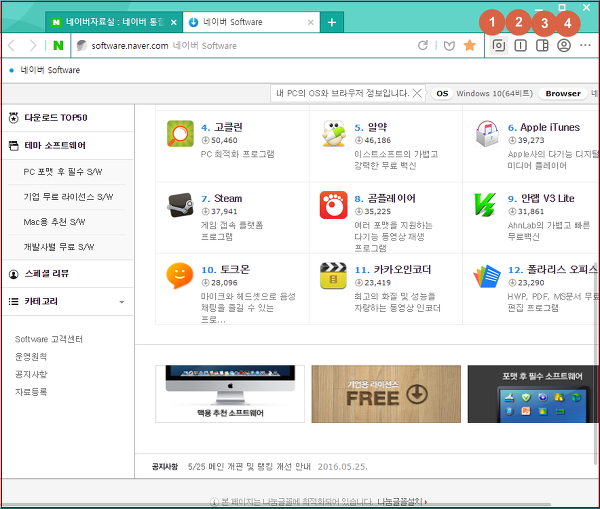
Task: Click the 고클린 magnifier app icon
Action: 180,134
